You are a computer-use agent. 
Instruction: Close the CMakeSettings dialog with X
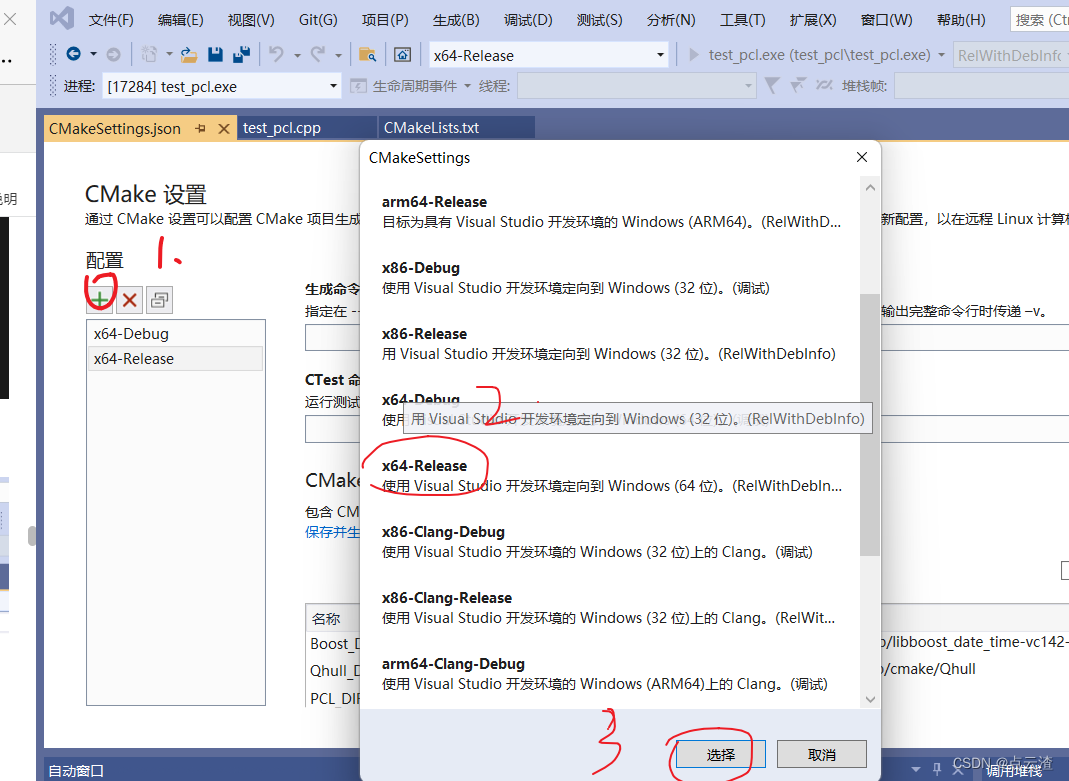pyautogui.click(x=862, y=157)
